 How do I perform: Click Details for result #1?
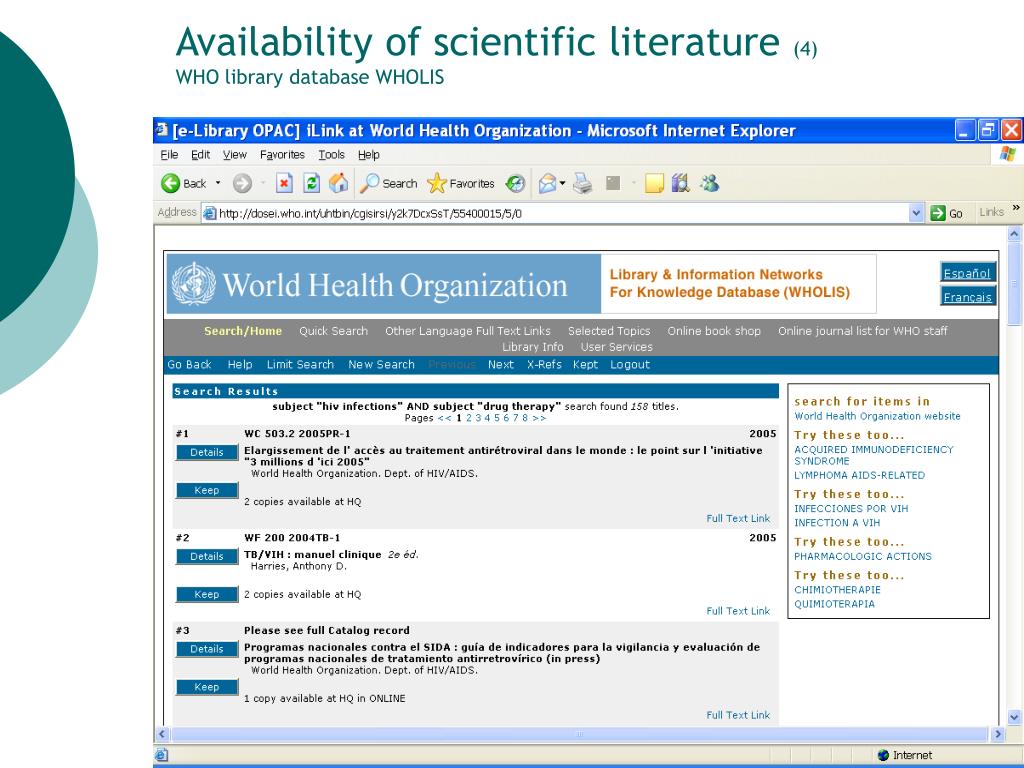pos(207,452)
